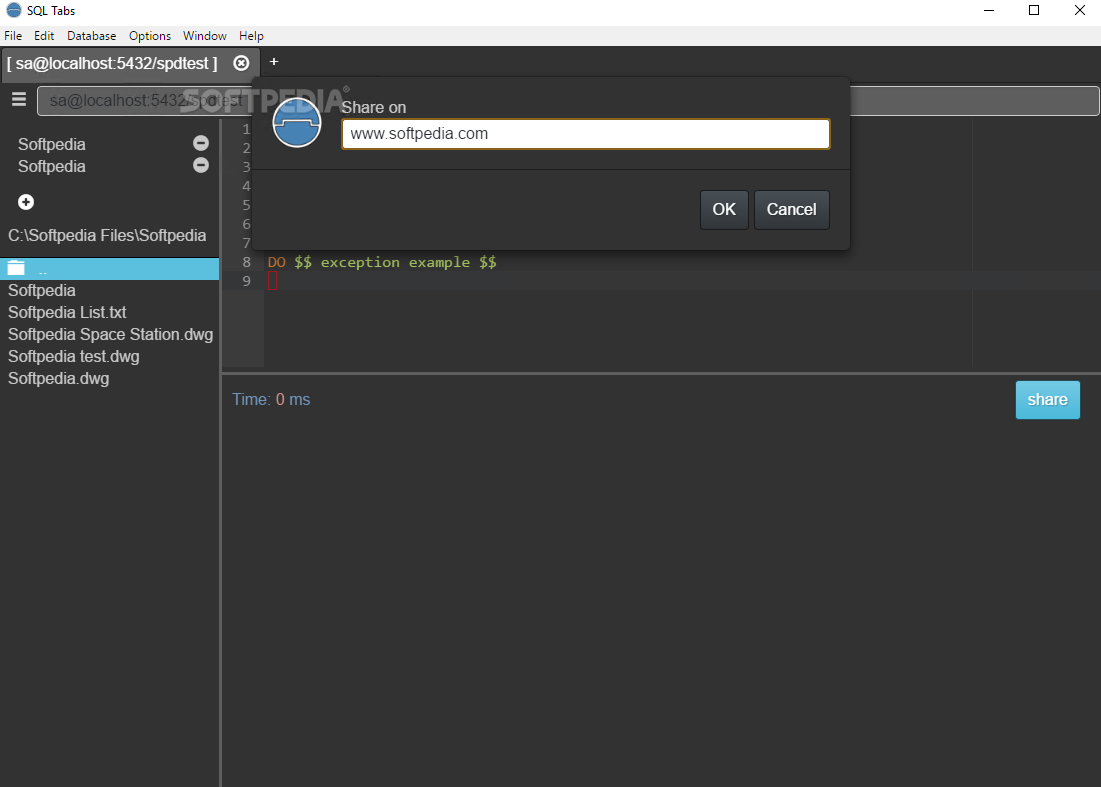Click the connection string address bar
This screenshot has height=787, width=1101.
tap(568, 101)
